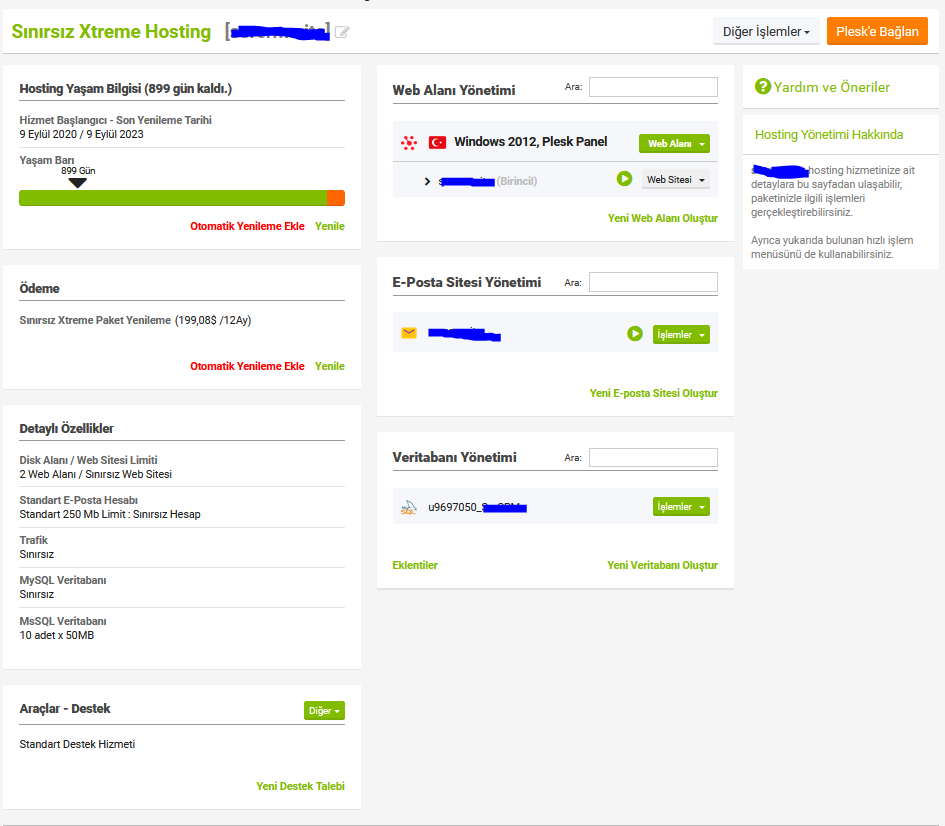945x826 pixels.
Task: Open the Diğer İşlemler dropdown
Action: point(766,31)
